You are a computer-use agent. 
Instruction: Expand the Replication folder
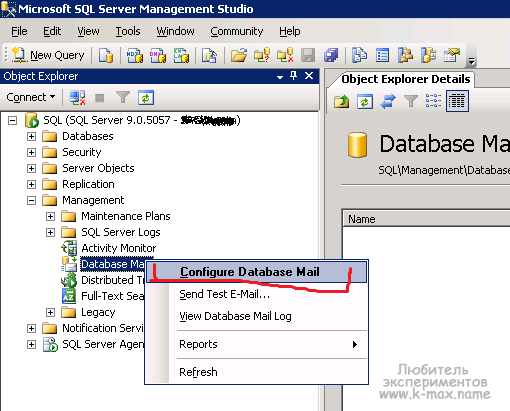tap(31, 184)
